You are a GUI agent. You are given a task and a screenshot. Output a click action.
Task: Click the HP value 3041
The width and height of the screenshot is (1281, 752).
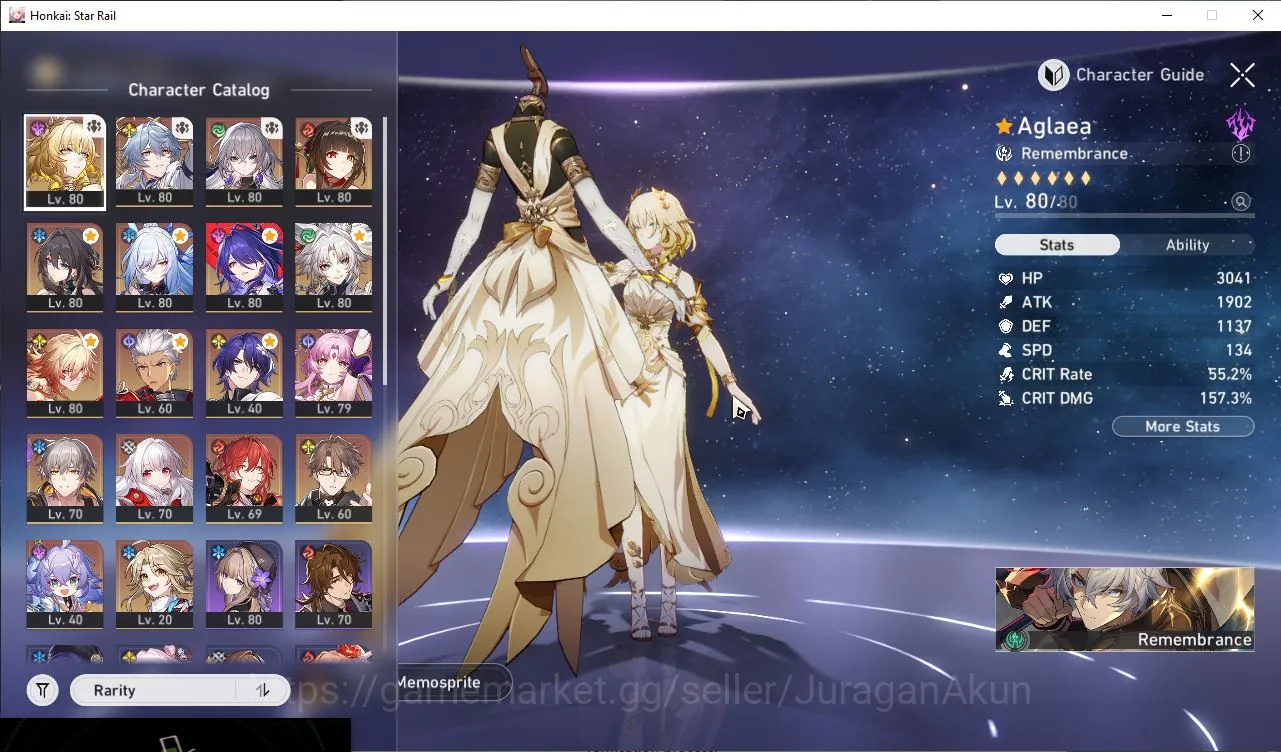tap(1234, 278)
